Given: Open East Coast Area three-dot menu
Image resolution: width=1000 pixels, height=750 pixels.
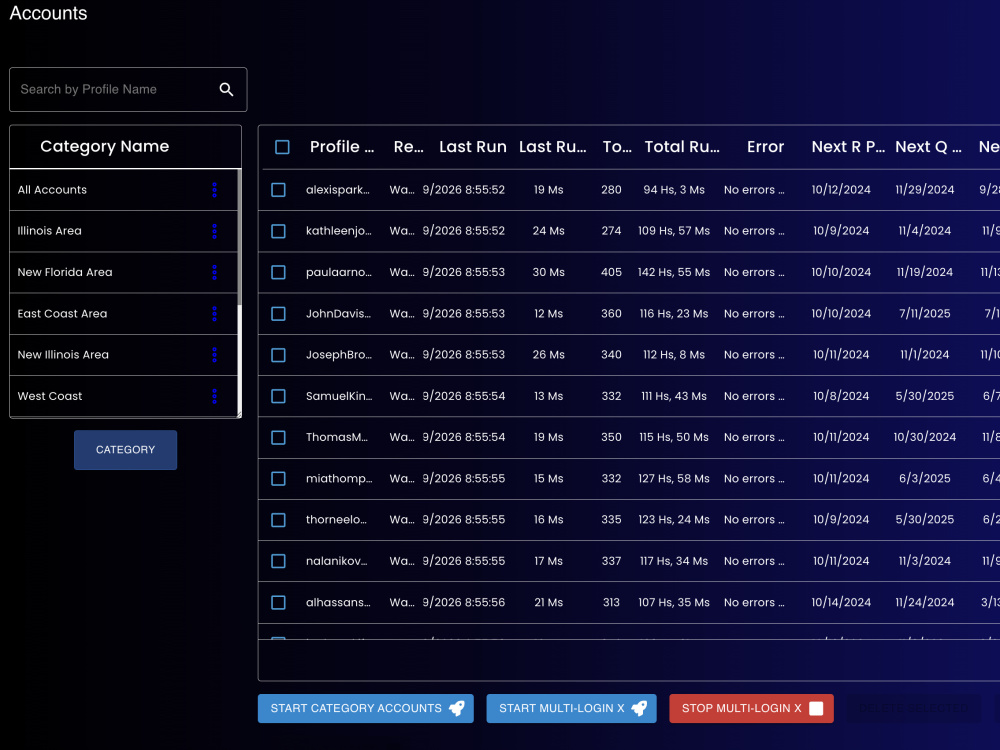Looking at the screenshot, I should 214,313.
